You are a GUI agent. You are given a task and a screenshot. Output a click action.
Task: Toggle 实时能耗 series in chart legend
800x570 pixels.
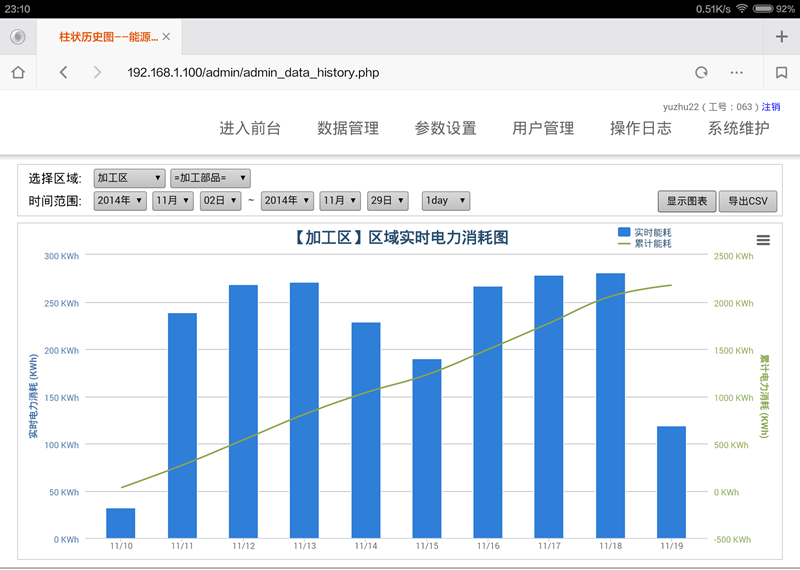[645, 232]
